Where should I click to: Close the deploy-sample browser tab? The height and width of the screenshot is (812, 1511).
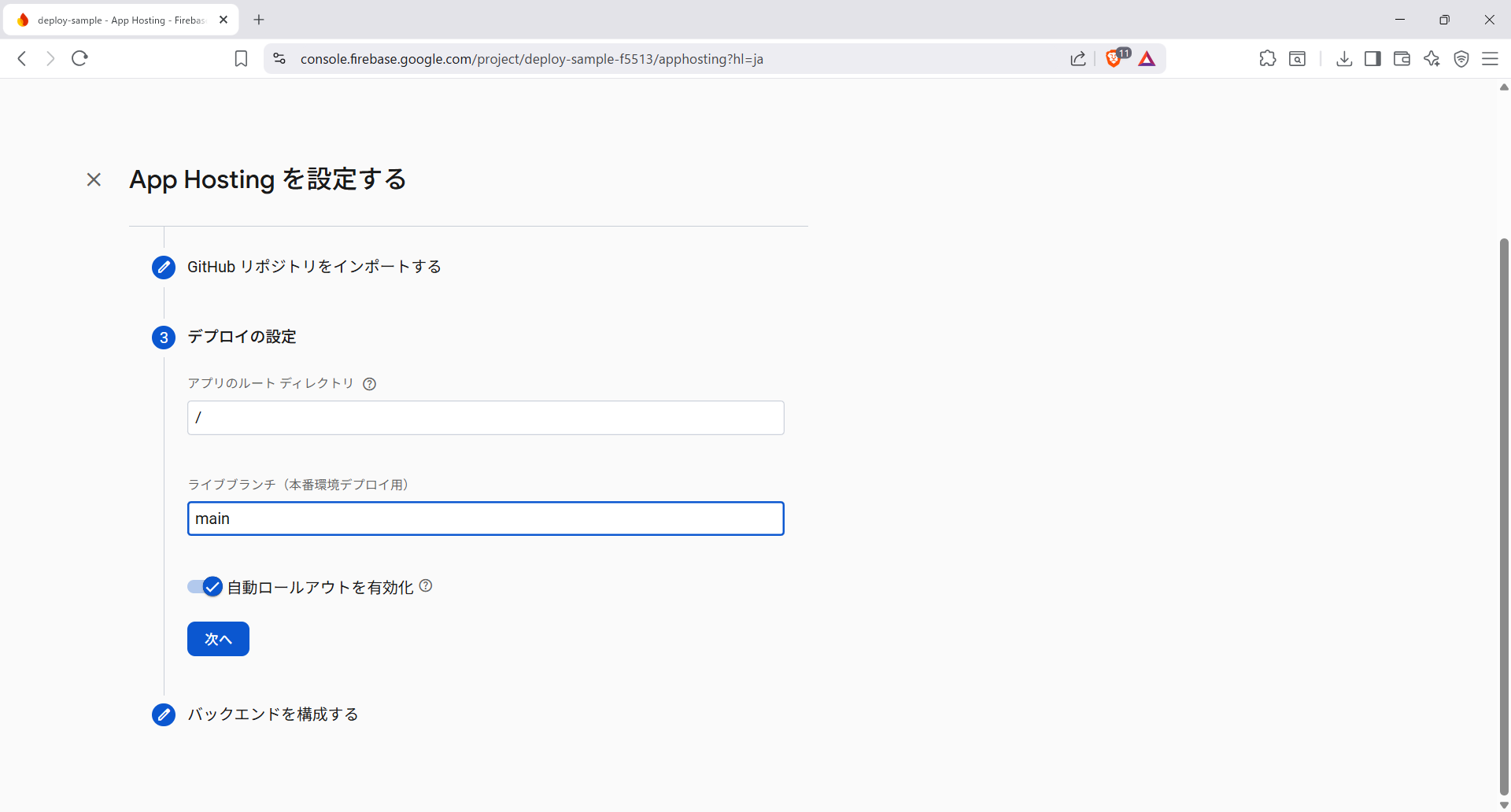coord(224,20)
